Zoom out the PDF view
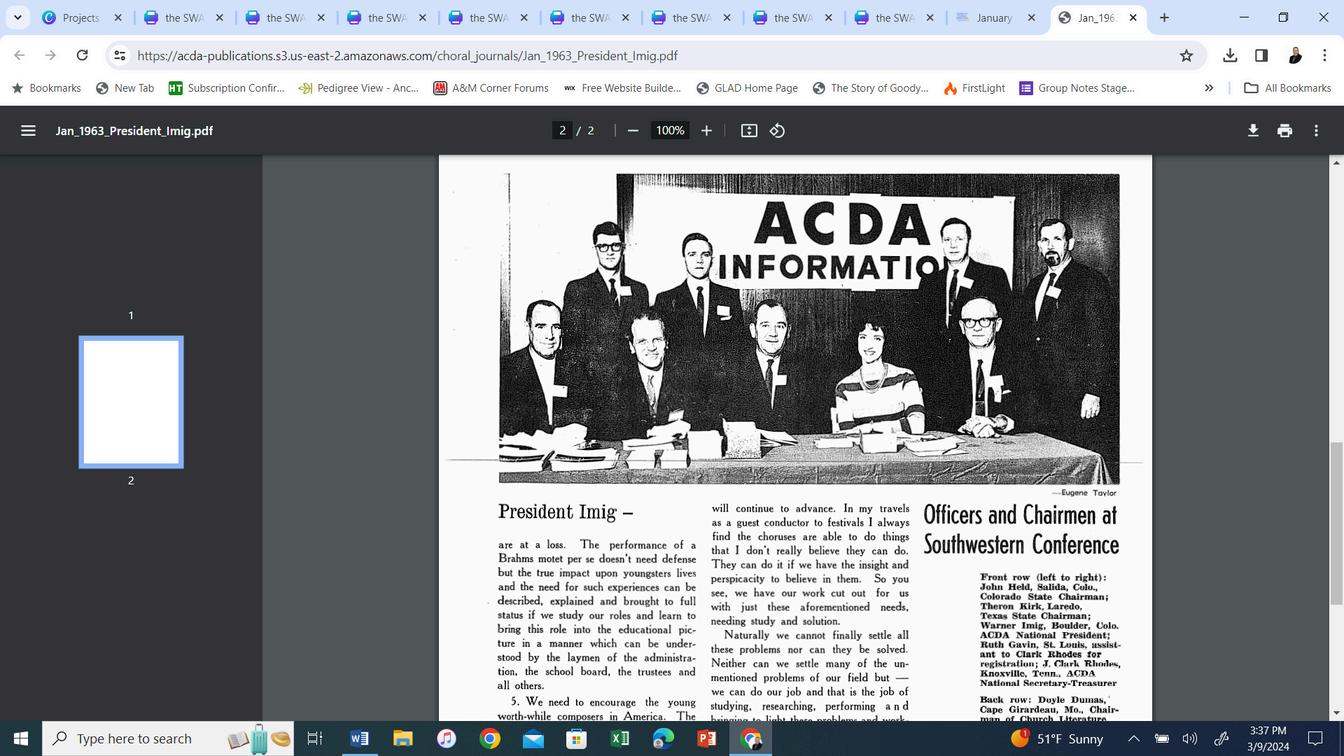The image size is (1344, 756). click(x=632, y=131)
